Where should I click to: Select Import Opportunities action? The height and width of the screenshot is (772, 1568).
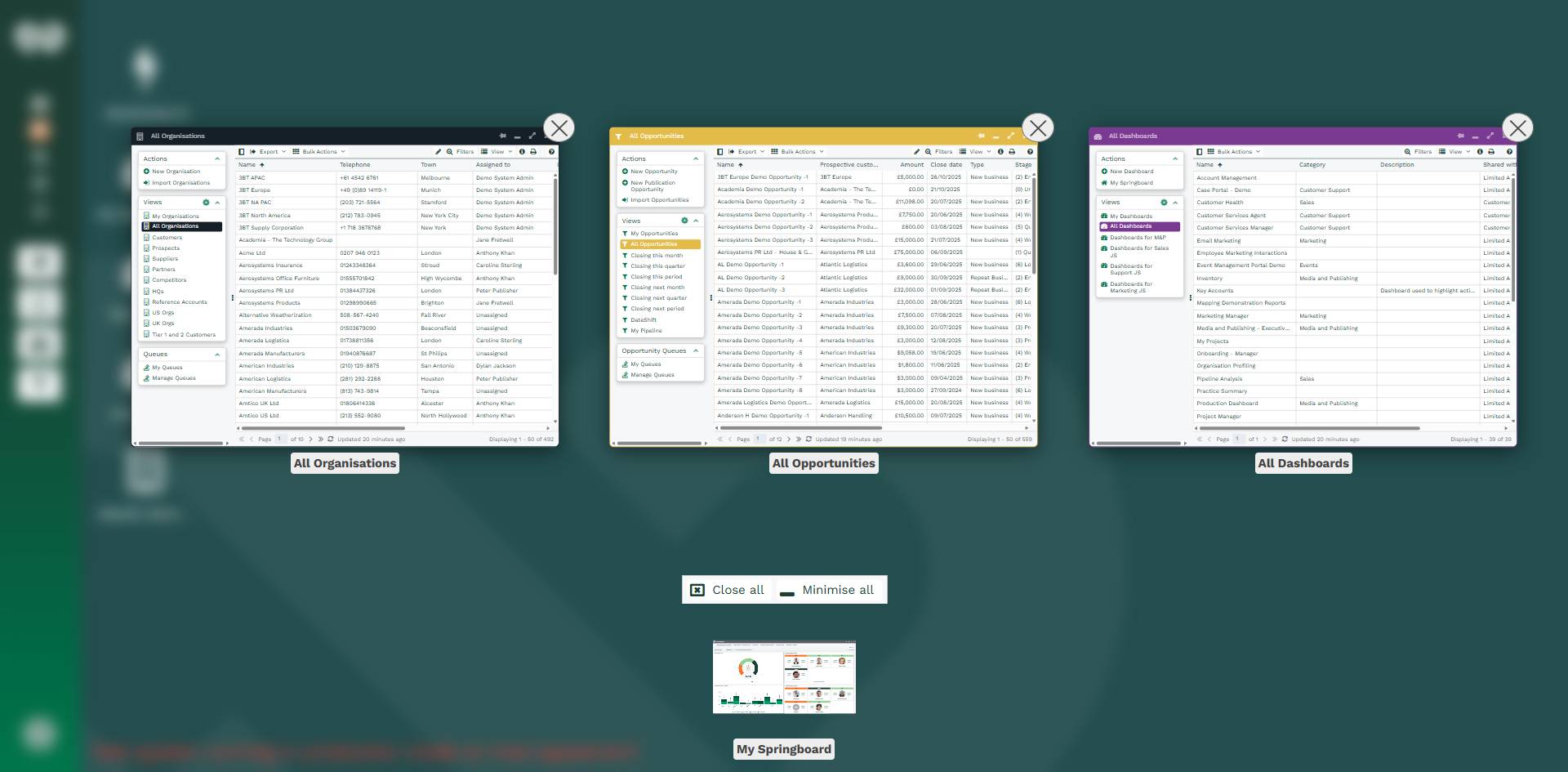click(655, 200)
